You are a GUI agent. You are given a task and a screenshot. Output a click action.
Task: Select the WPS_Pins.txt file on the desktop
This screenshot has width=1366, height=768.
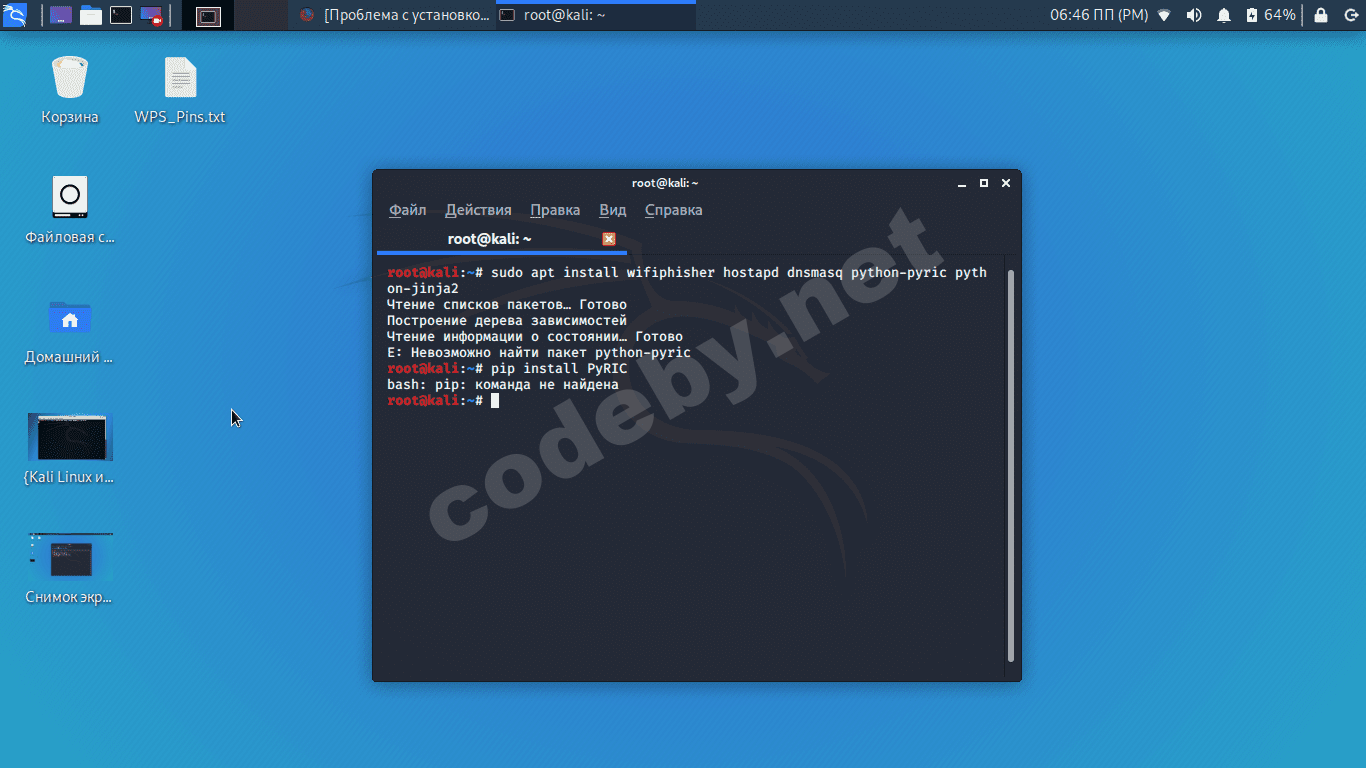180,90
